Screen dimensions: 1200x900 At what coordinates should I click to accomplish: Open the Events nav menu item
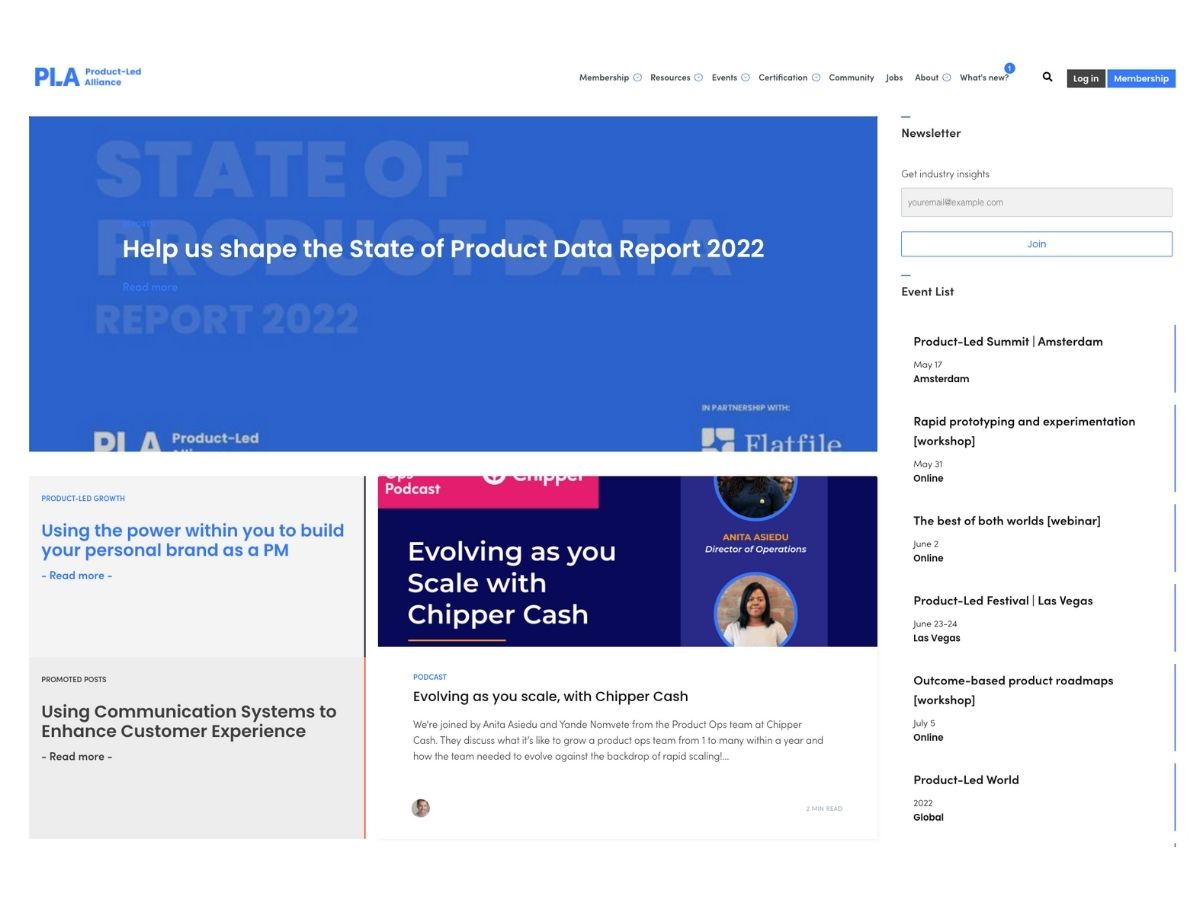[724, 78]
